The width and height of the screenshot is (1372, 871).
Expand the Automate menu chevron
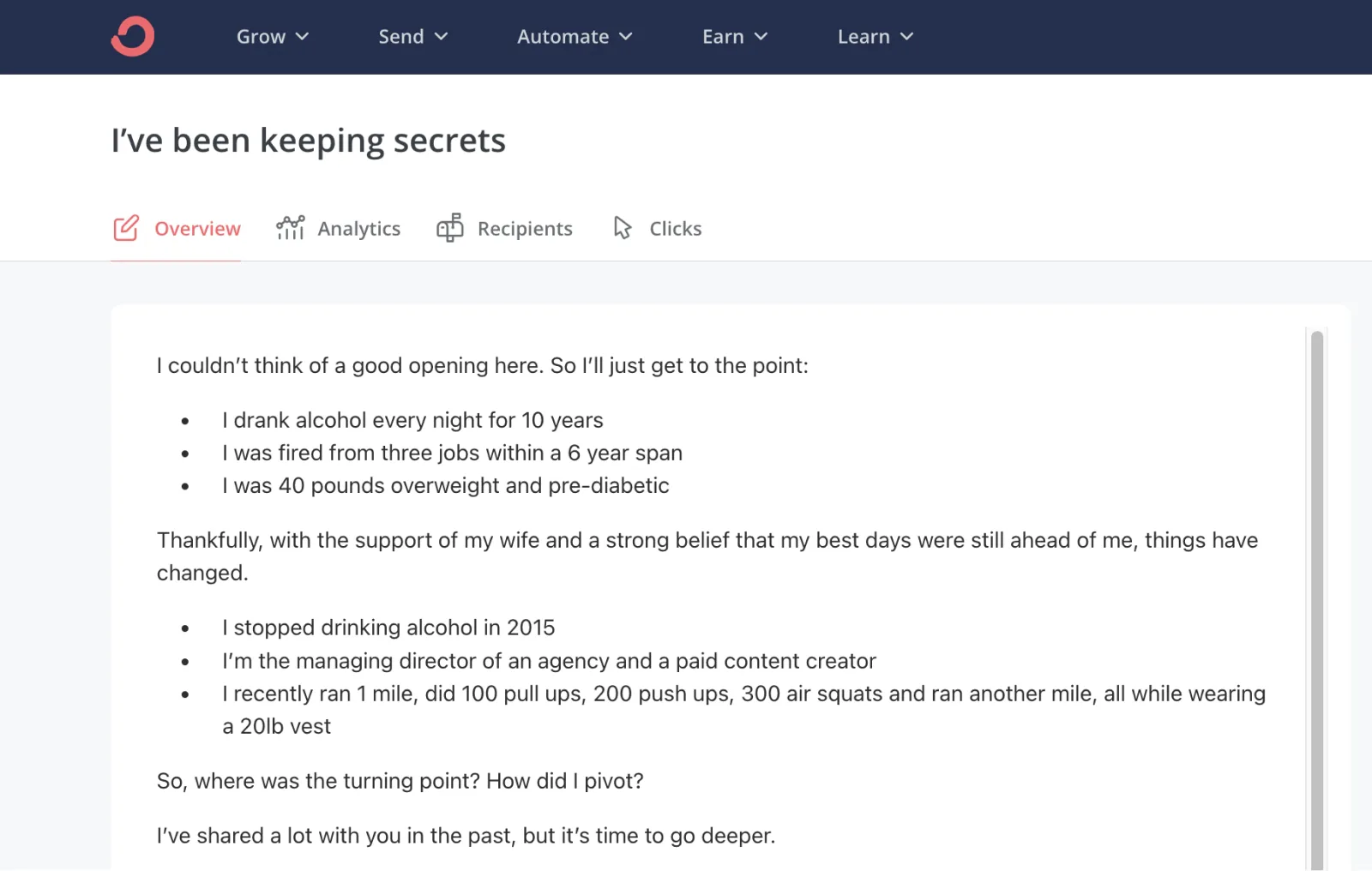(626, 37)
